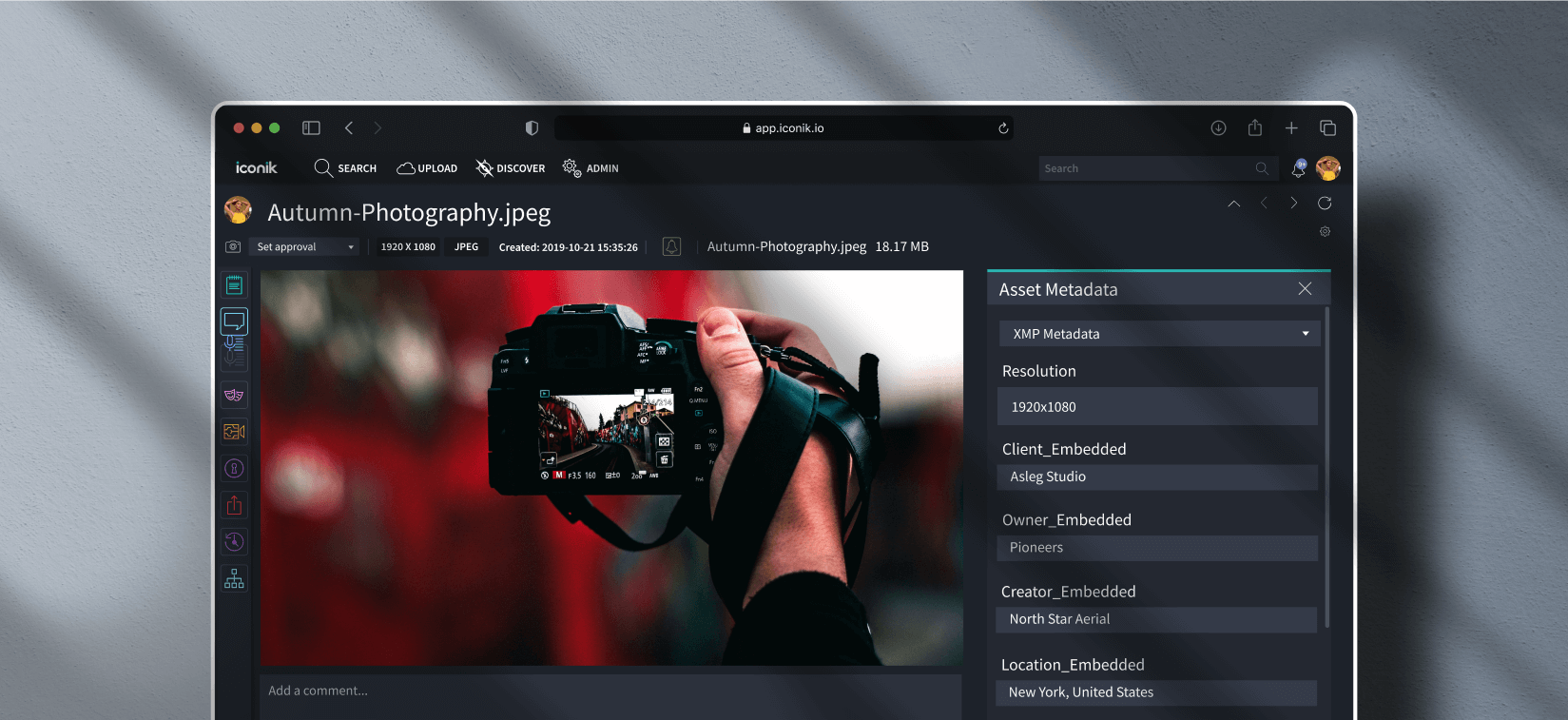Open the notifications bell with 9+ badge
Viewport: 1568px width, 720px height.
(x=1298, y=168)
